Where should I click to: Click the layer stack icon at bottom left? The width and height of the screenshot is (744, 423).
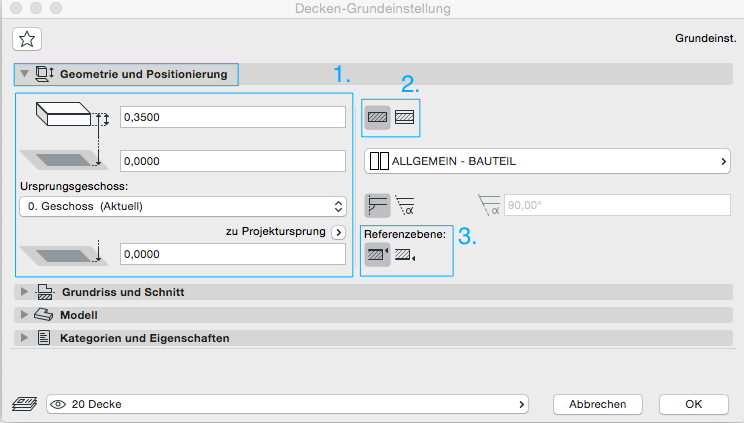click(x=24, y=404)
